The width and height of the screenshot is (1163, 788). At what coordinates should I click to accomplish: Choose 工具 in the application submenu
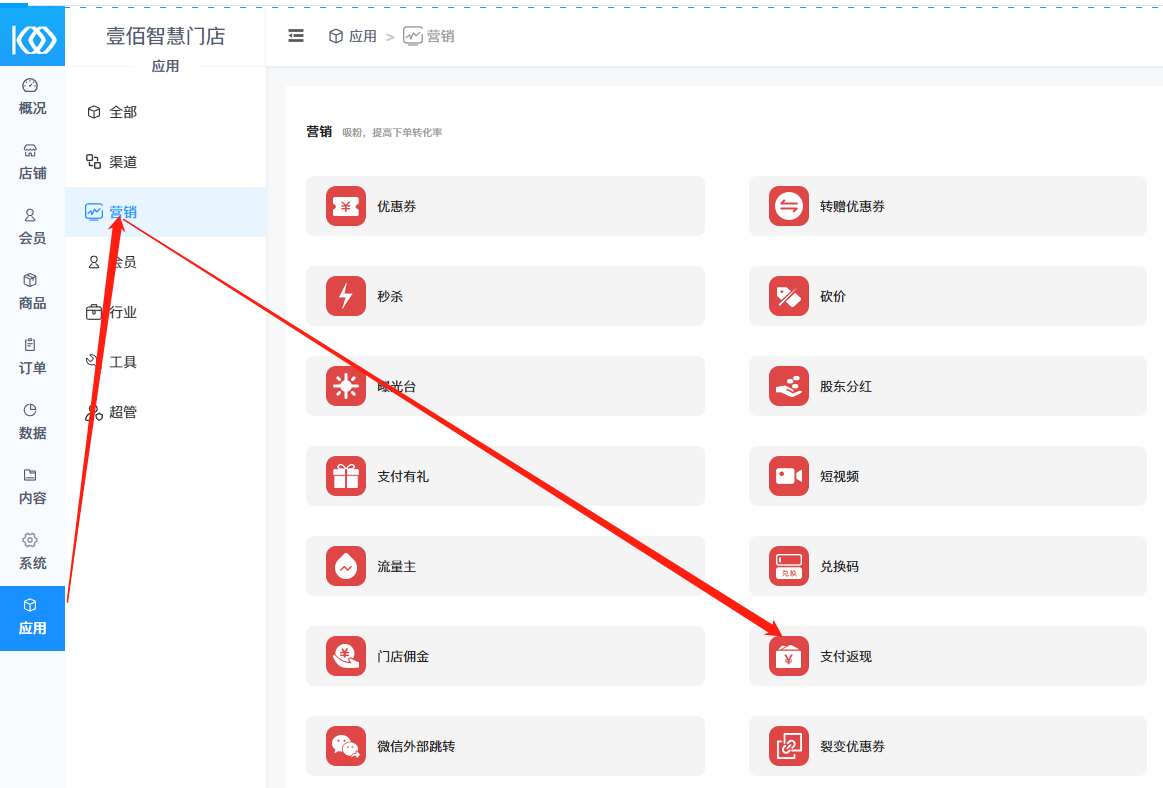[x=122, y=362]
